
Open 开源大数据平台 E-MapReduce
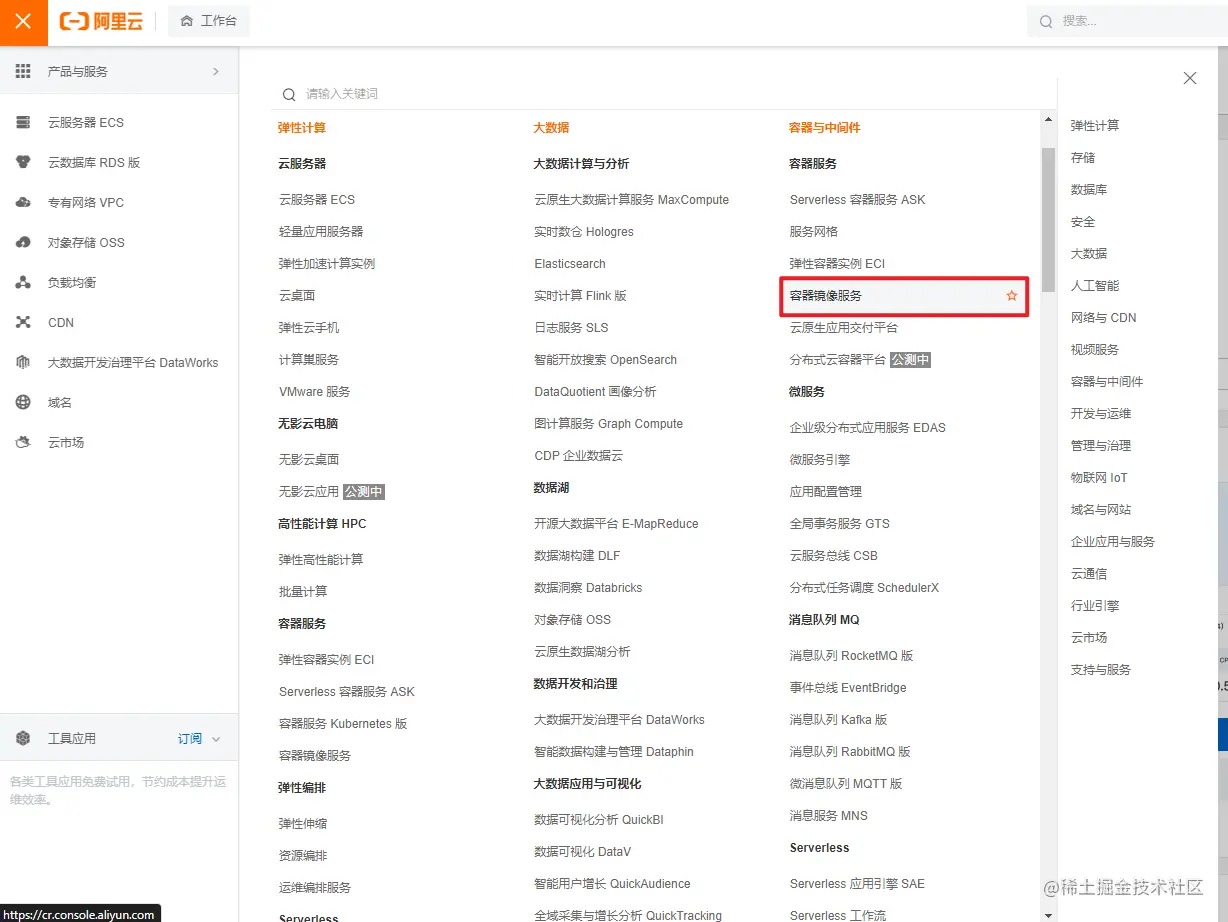point(617,524)
